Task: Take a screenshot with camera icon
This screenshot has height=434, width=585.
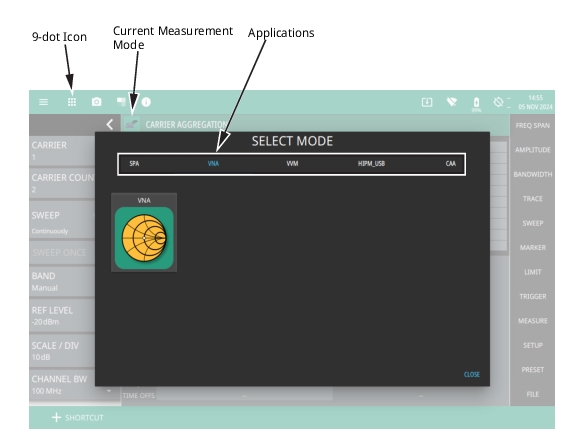Action: pos(97,102)
